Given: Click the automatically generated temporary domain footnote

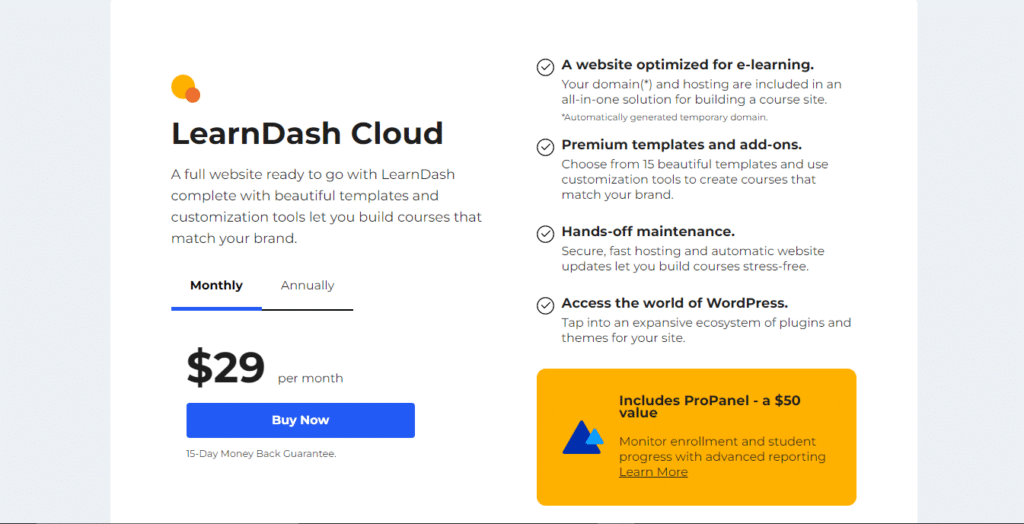Looking at the screenshot, I should pyautogui.click(x=664, y=118).
